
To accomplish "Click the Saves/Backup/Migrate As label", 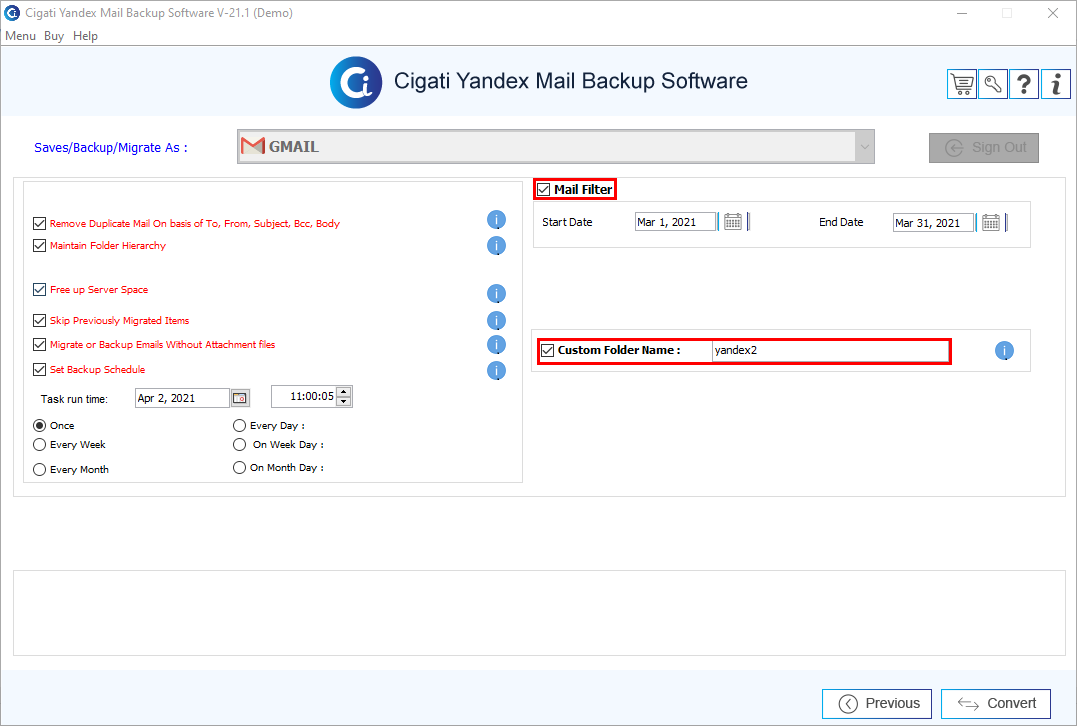I will (111, 148).
